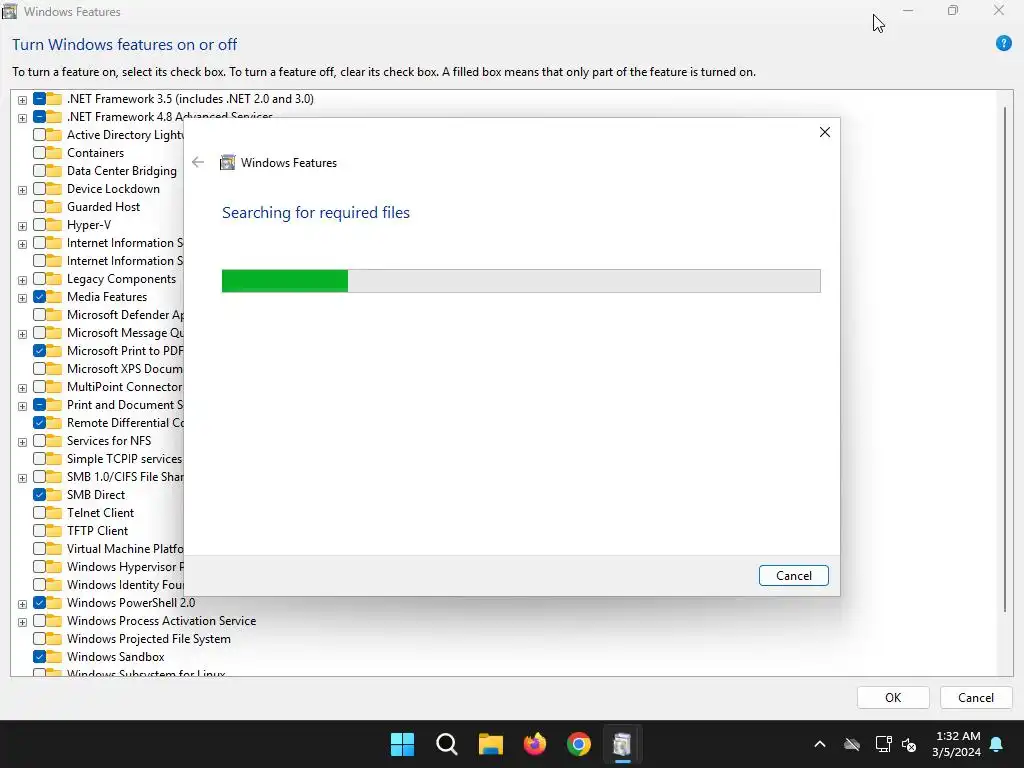
Task: Open File Explorer from taskbar
Action: pyautogui.click(x=490, y=744)
